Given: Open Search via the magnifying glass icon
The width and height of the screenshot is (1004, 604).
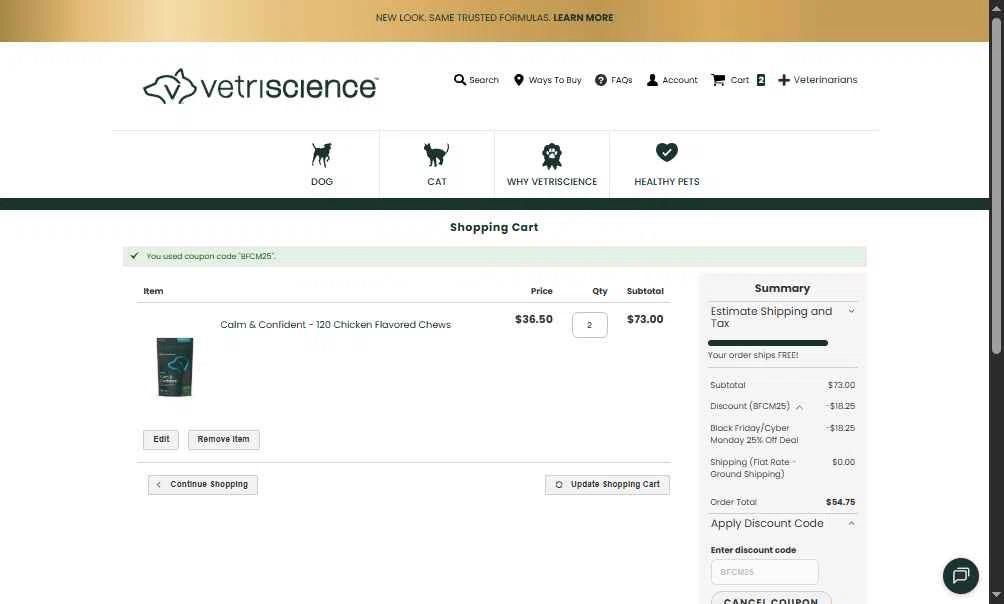Looking at the screenshot, I should [x=460, y=80].
